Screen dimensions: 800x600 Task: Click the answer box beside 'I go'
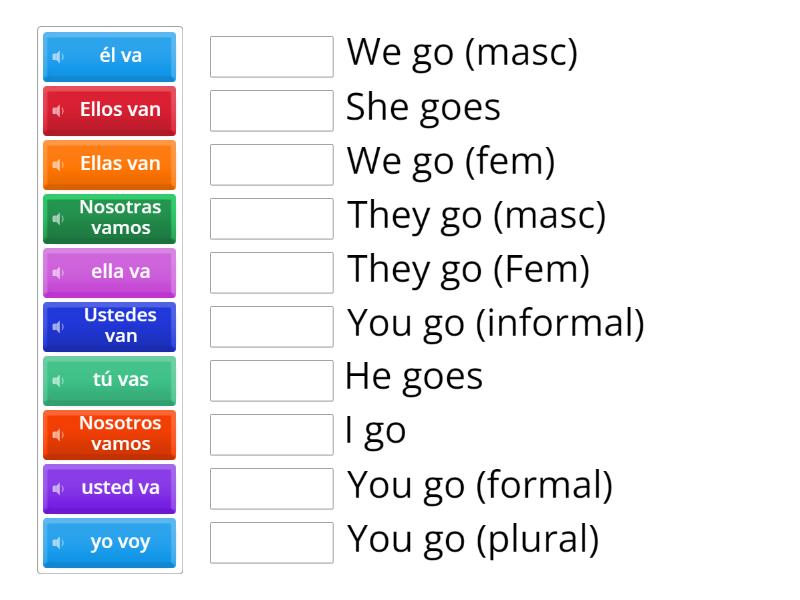271,434
